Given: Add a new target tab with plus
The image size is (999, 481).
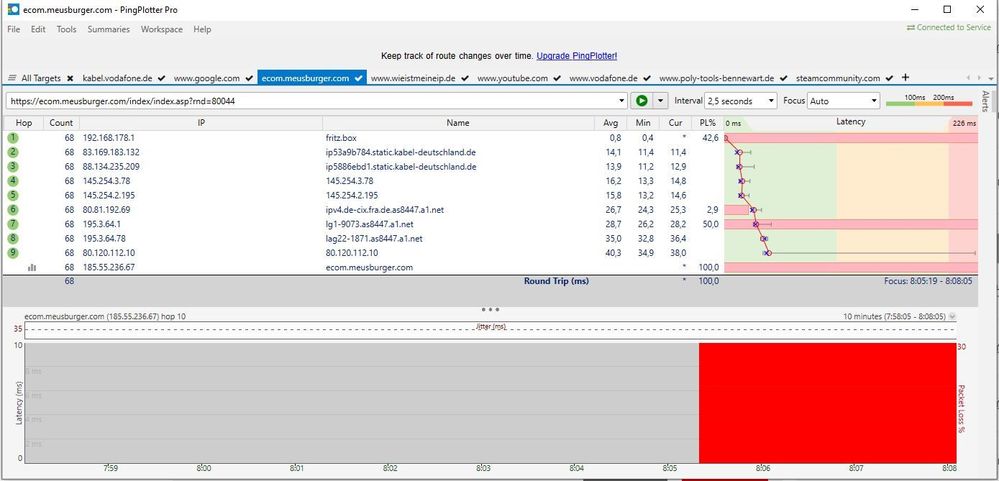Looking at the screenshot, I should tap(905, 78).
